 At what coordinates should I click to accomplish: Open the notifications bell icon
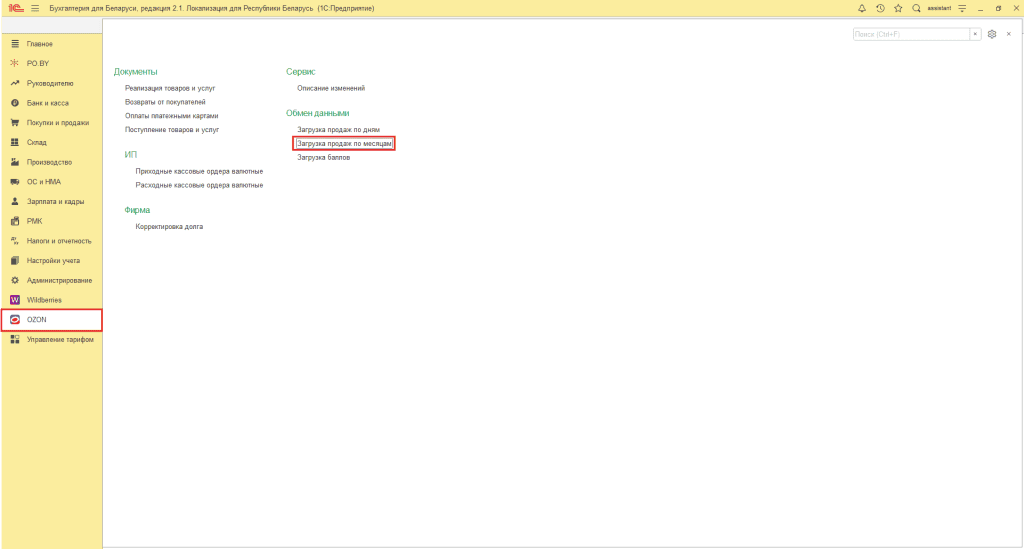pos(862,8)
